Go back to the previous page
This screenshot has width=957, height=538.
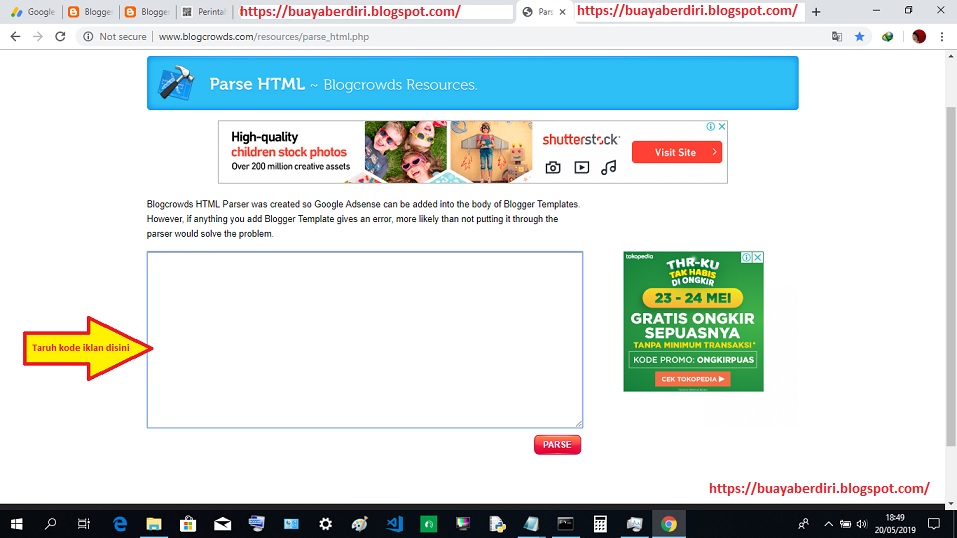click(x=15, y=37)
